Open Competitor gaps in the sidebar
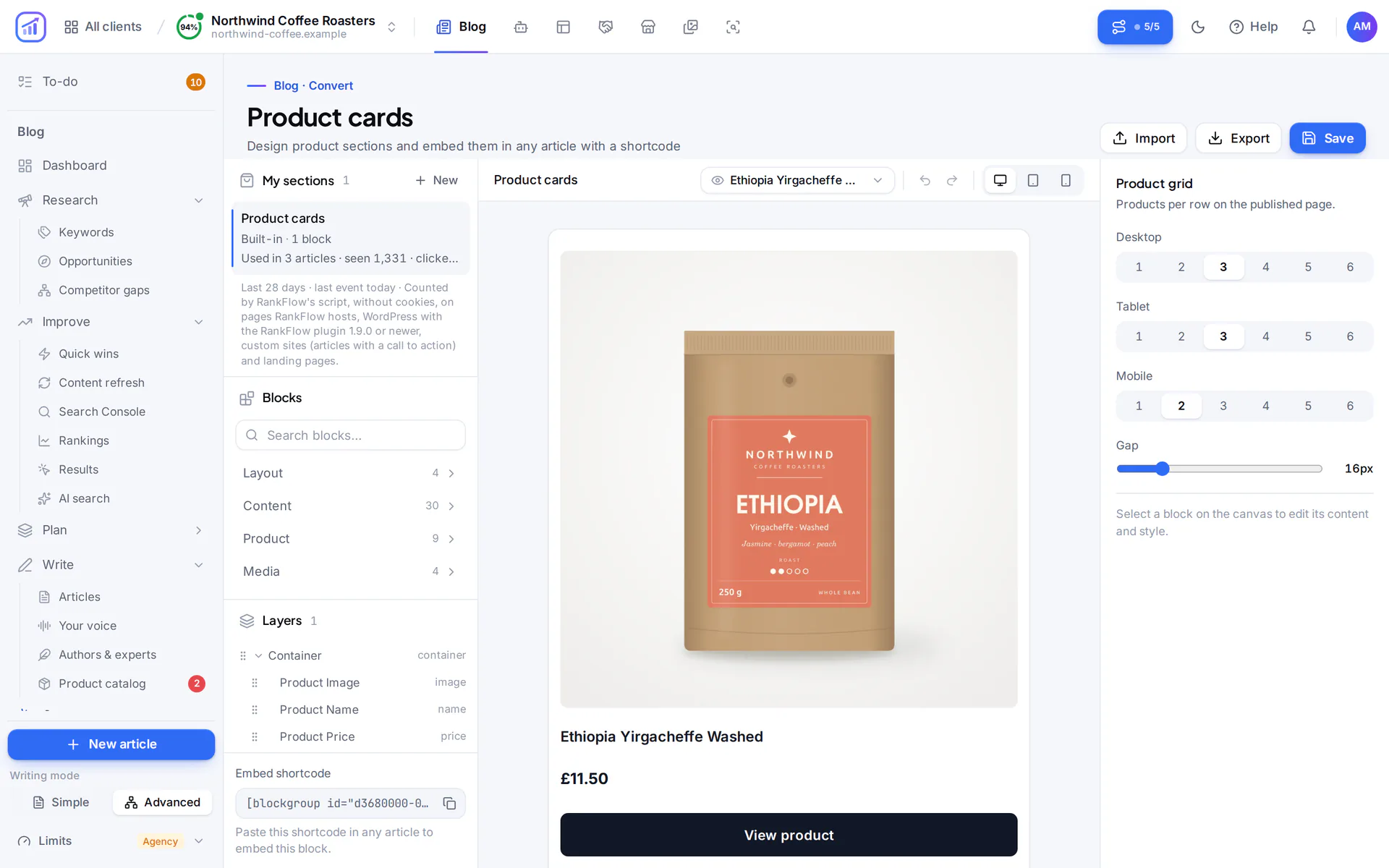Screen dimensions: 1389x868 pyautogui.click(x=104, y=290)
